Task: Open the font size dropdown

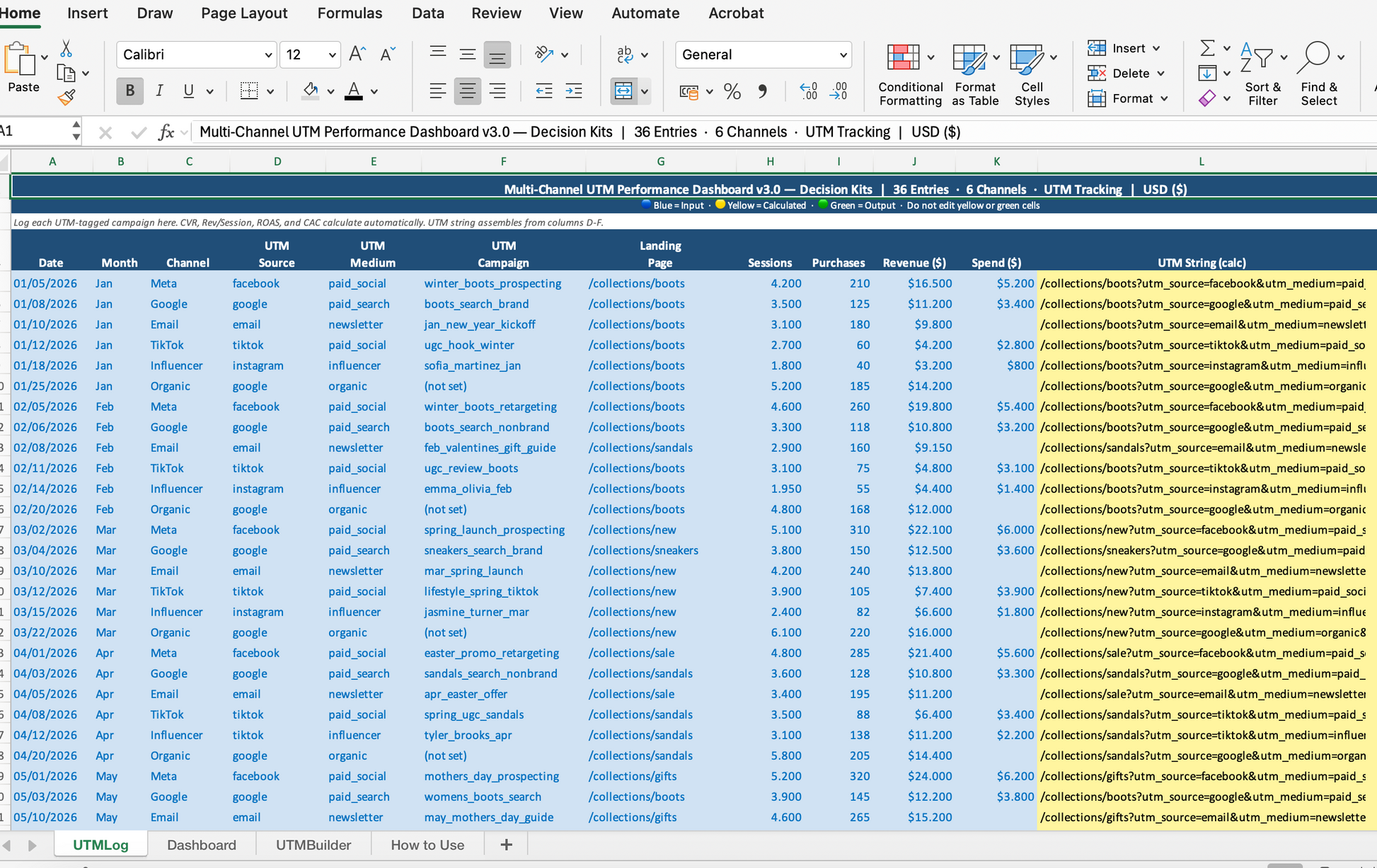Action: (331, 54)
